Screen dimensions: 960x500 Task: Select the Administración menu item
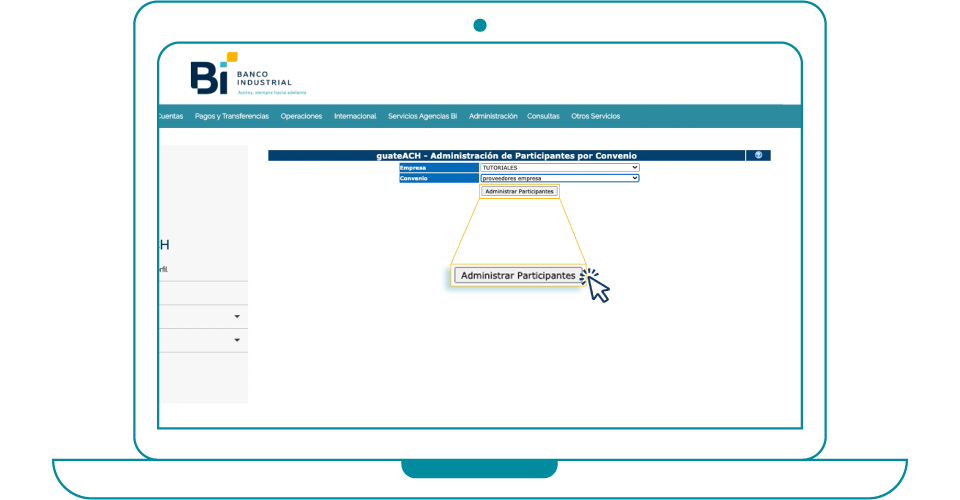click(x=493, y=116)
